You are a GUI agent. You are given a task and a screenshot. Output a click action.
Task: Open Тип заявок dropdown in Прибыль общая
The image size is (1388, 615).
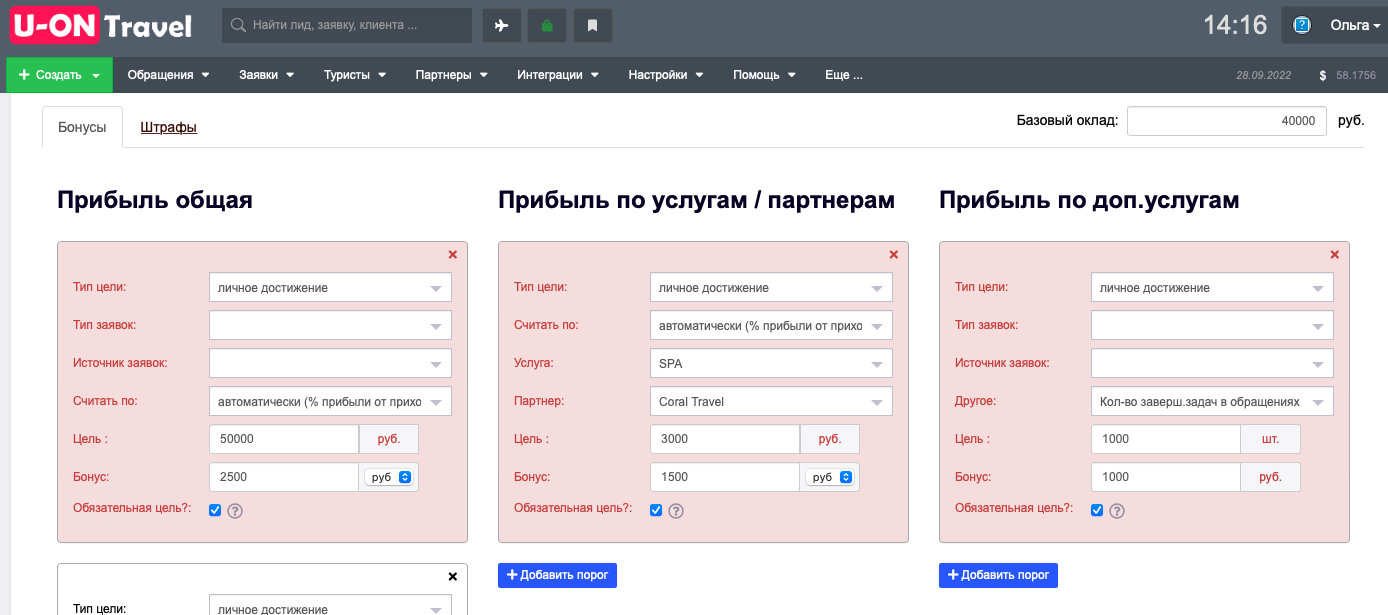pyautogui.click(x=330, y=325)
